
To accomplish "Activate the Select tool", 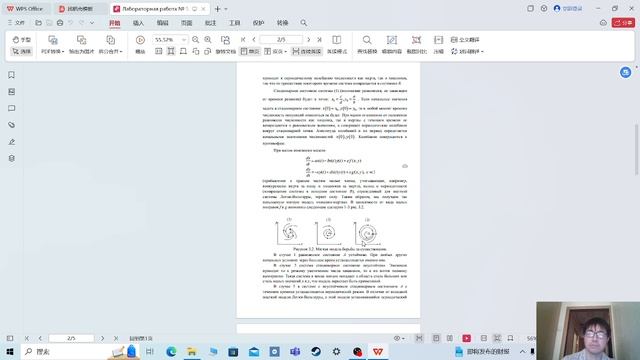I will 21,51.
